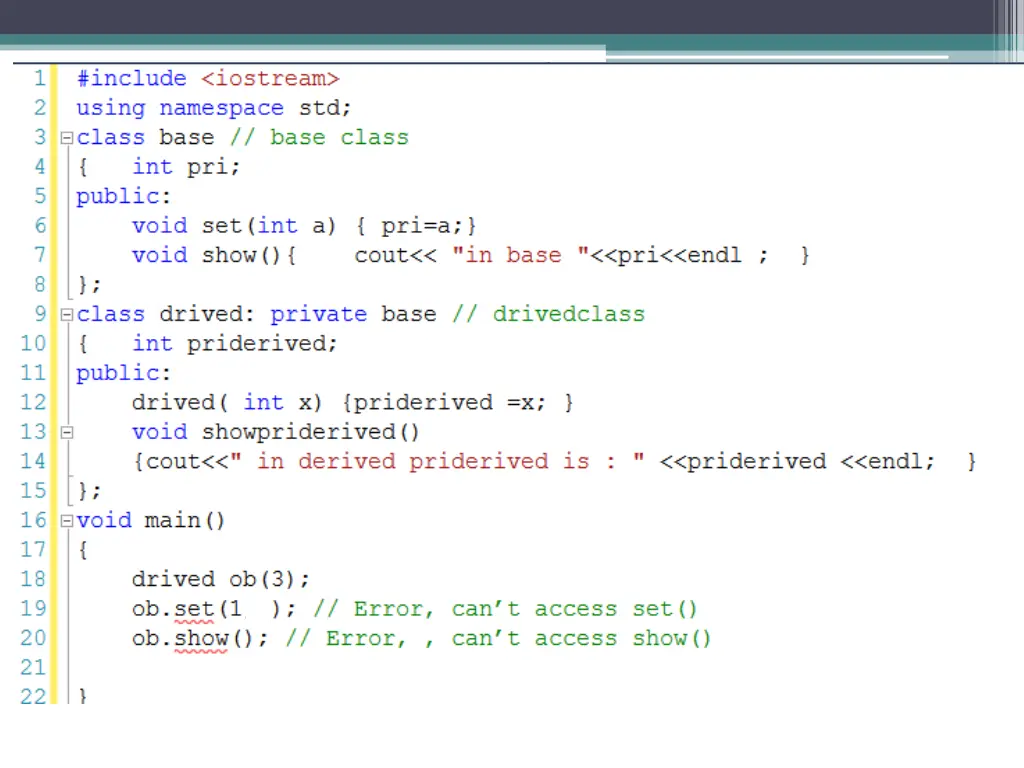The image size is (1024, 768).
Task: Click line number 1 in the gutter
Action: 38,79
